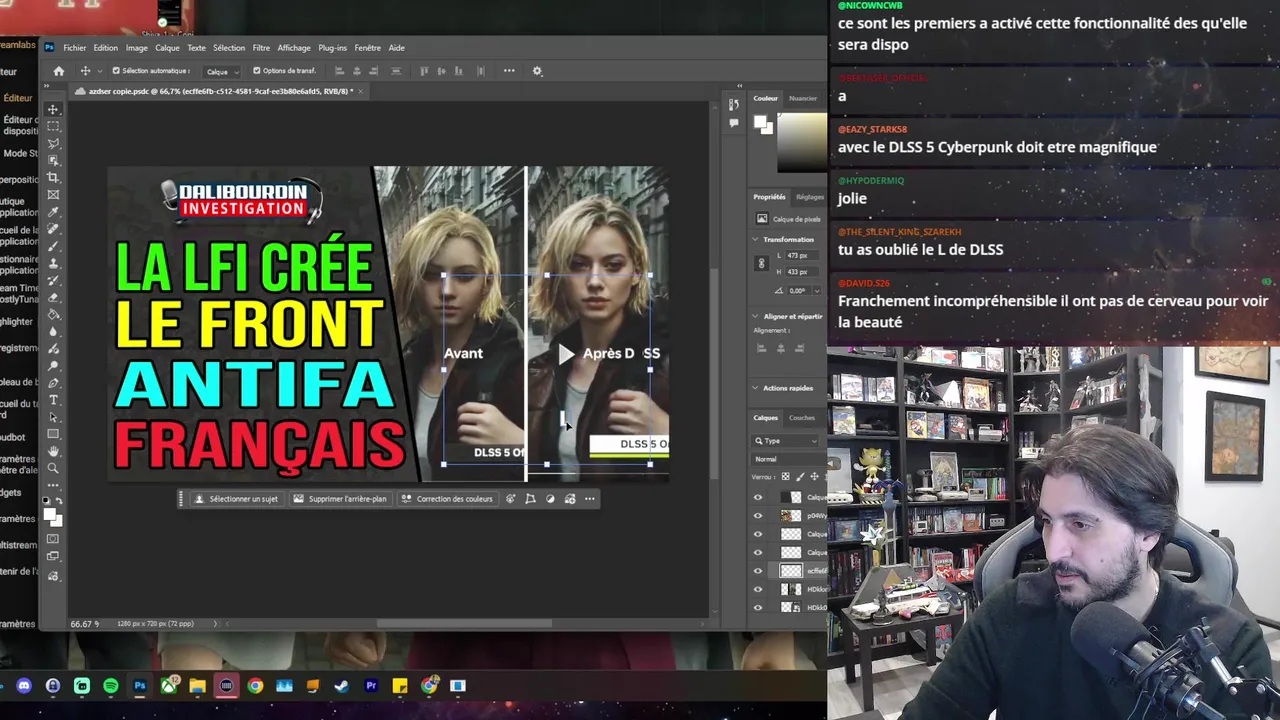Select the Eraser tool
Viewport: 1280px width, 720px height.
(x=53, y=297)
